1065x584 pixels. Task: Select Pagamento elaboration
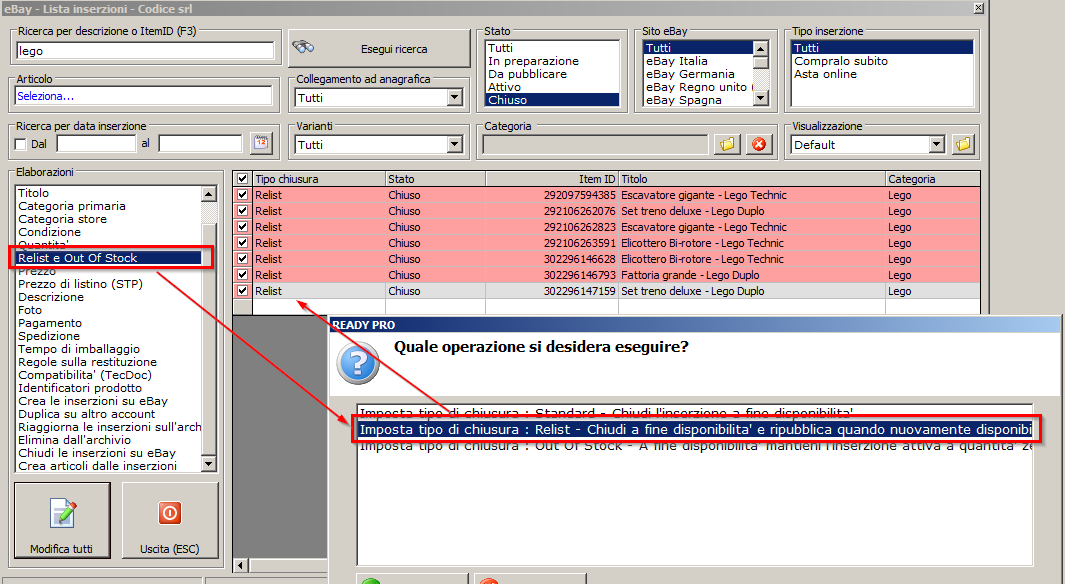(x=109, y=323)
